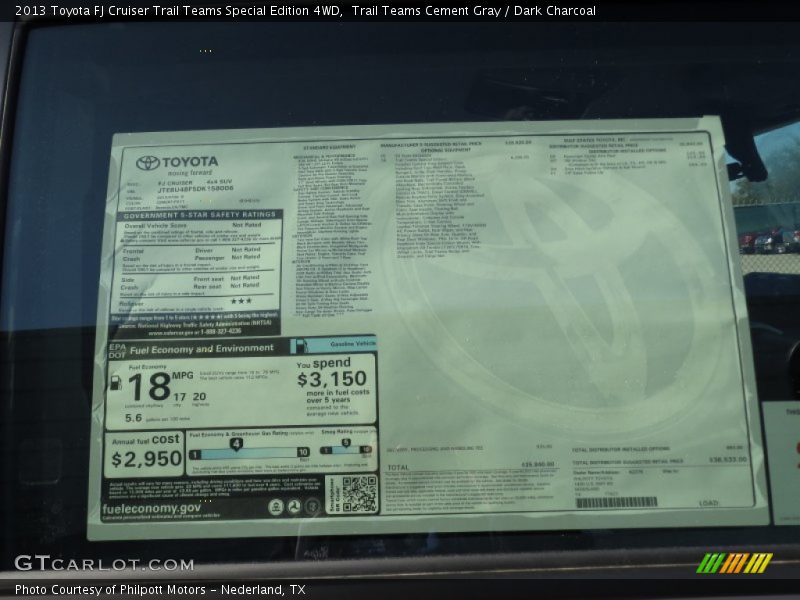
Task: Click the large 18 MPG figure
Action: (149, 386)
